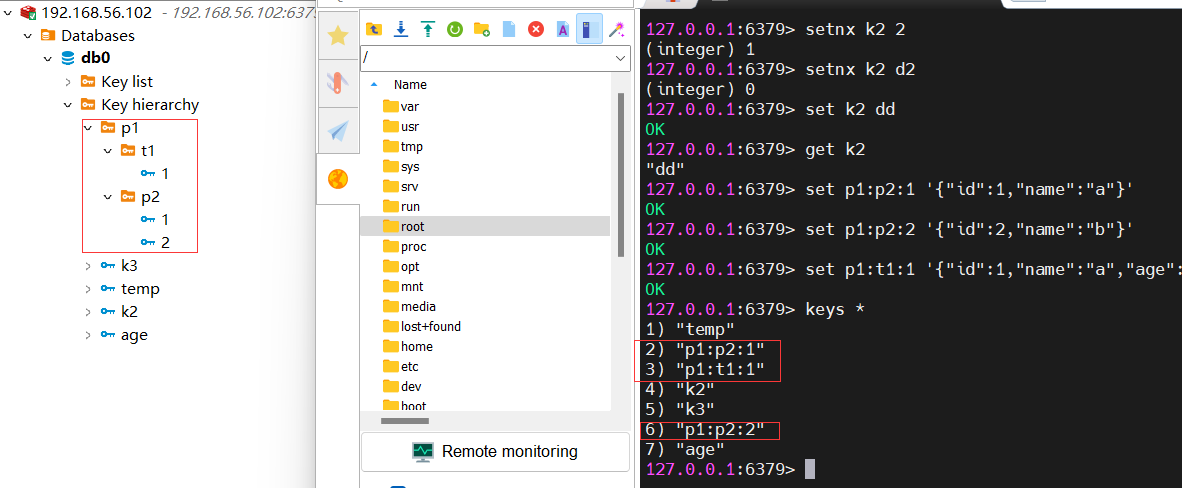Image resolution: width=1182 pixels, height=488 pixels.
Task: Open the remote path dropdown
Action: [620, 59]
